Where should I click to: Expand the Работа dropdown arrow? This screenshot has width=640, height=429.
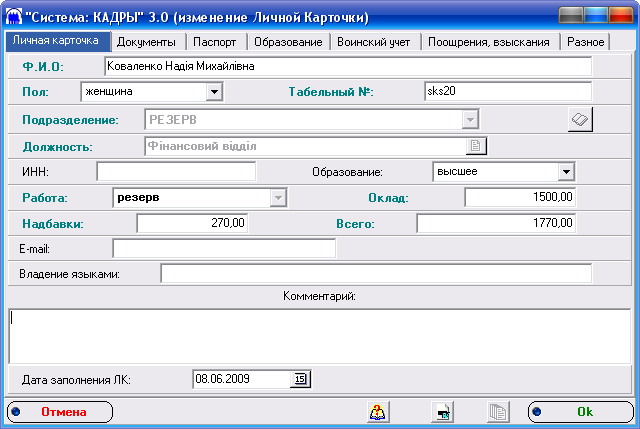278,198
